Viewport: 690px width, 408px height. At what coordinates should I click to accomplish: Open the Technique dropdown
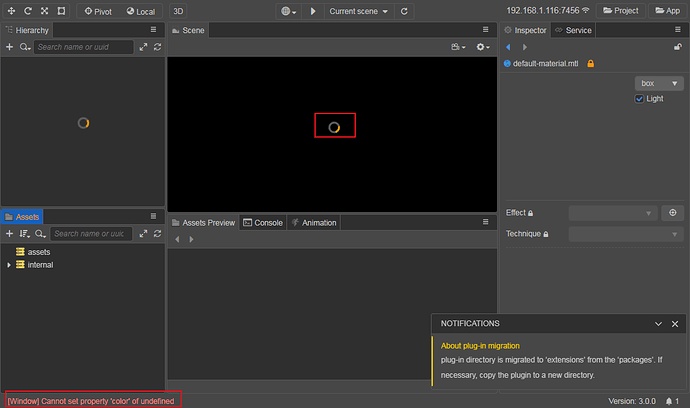(626, 234)
